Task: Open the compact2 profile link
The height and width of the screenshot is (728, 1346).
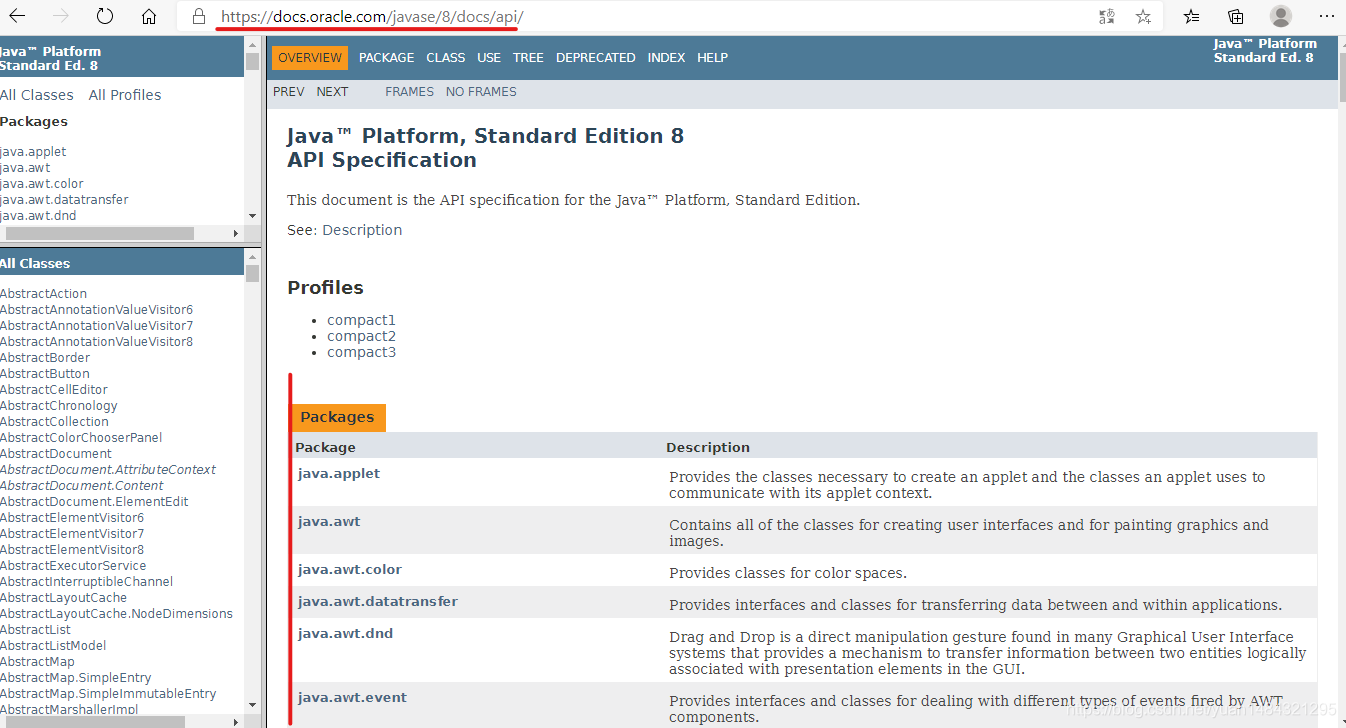Action: tap(361, 337)
